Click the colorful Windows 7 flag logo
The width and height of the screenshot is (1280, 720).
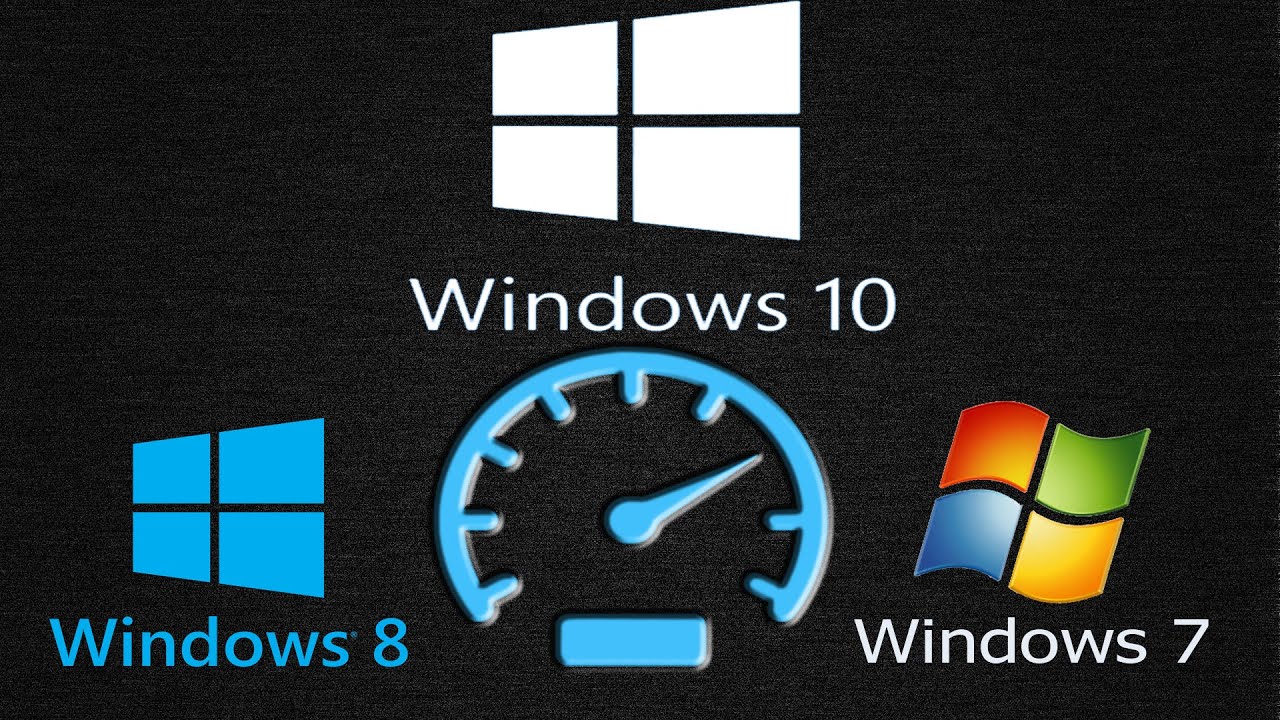[1032, 502]
